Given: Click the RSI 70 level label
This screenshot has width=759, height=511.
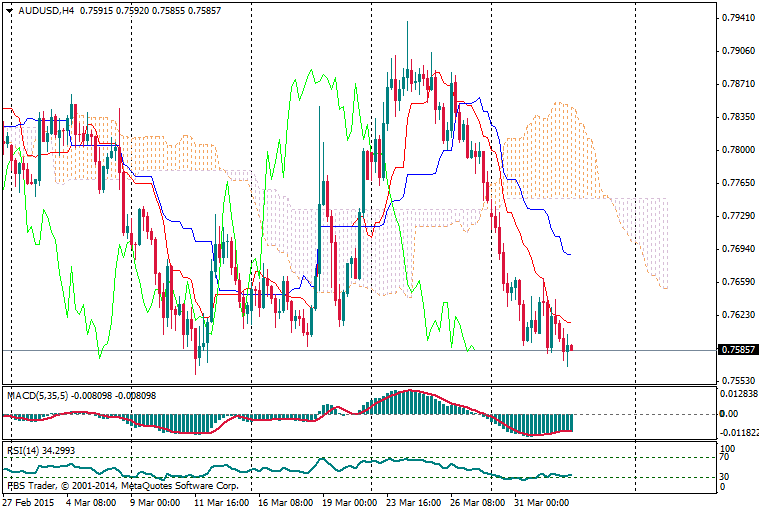Looking at the screenshot, I should click(724, 457).
